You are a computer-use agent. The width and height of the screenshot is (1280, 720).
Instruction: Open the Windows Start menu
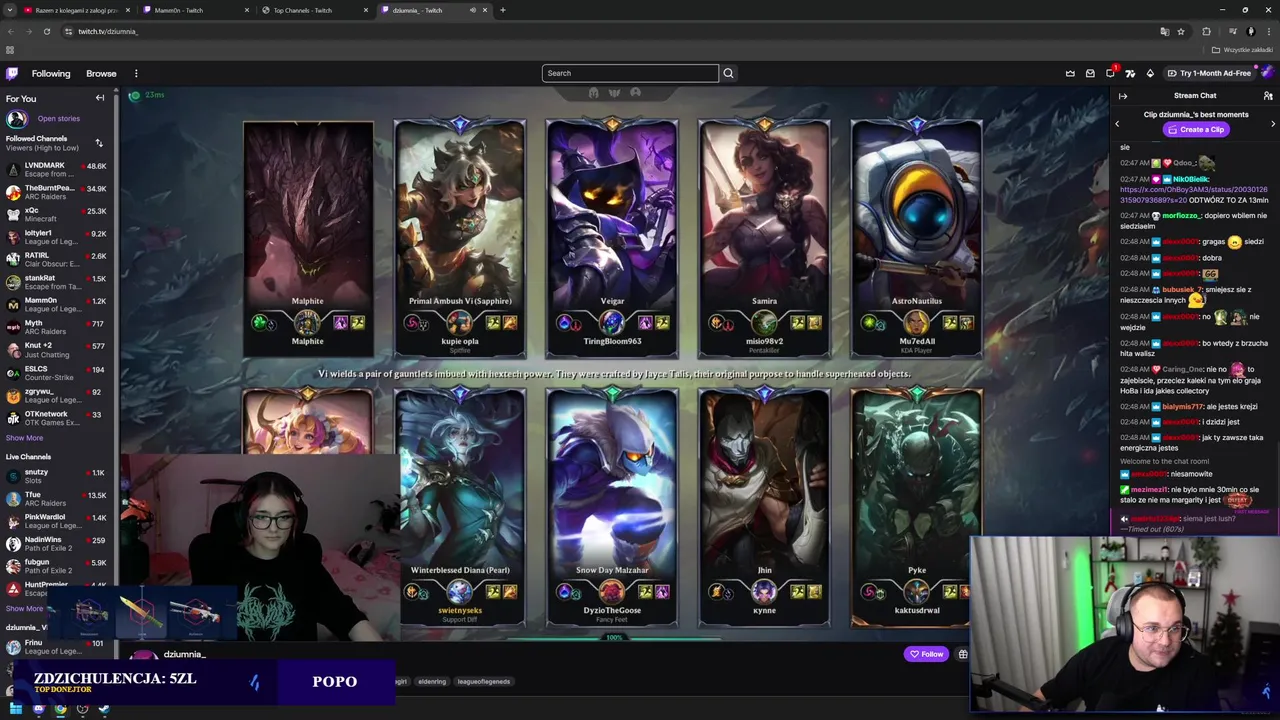tap(16, 709)
